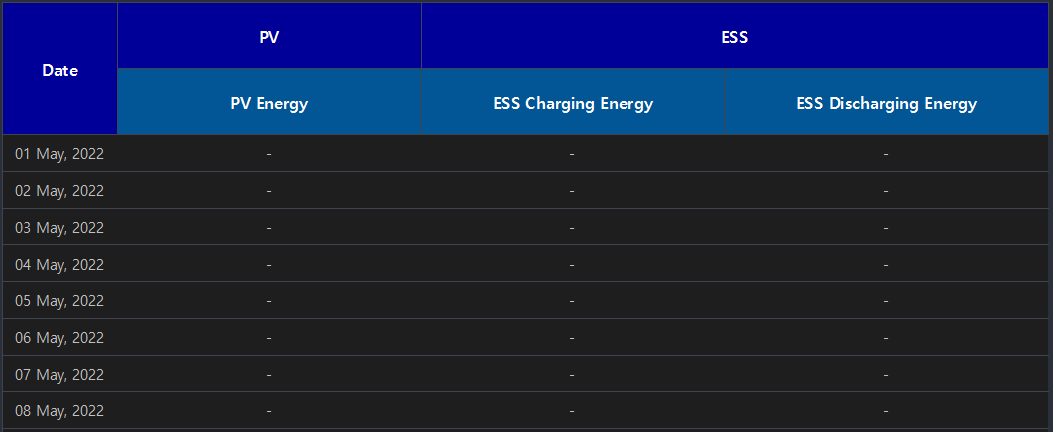Viewport: 1053px width, 432px height.
Task: Click ESS Charging Energy value for 05 May, 2022
Action: point(573,301)
